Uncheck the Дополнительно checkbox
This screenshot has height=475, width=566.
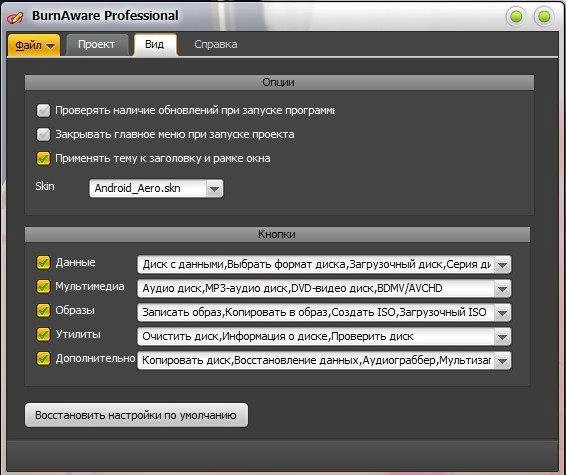click(x=44, y=358)
